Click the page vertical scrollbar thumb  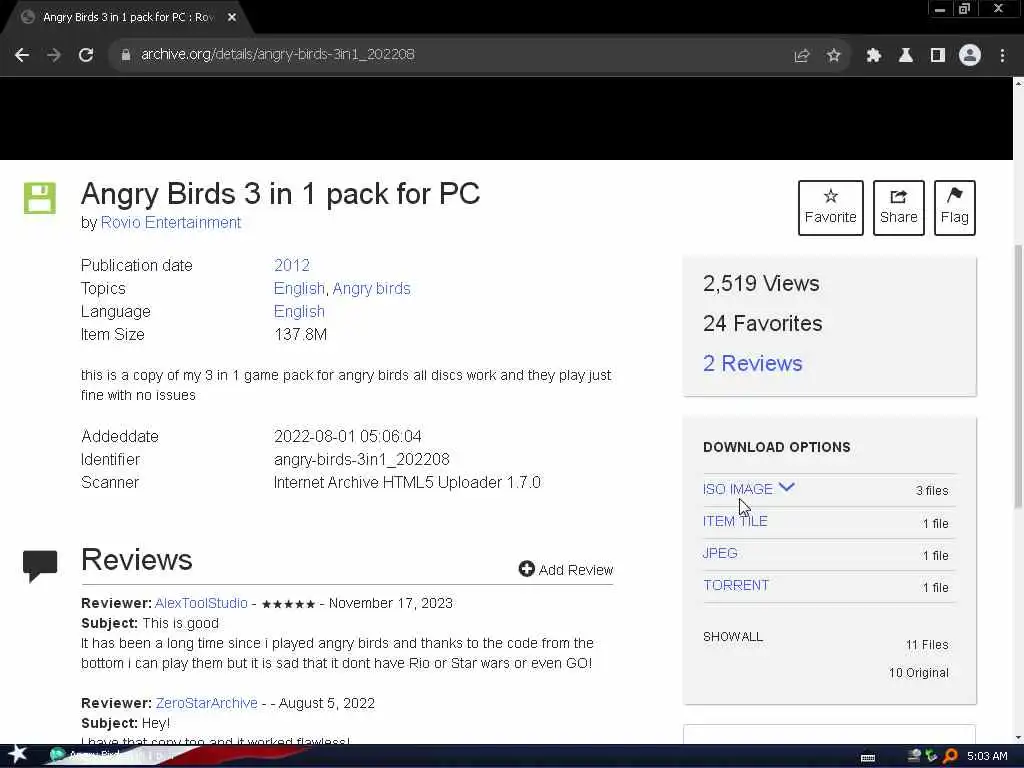point(1018,376)
